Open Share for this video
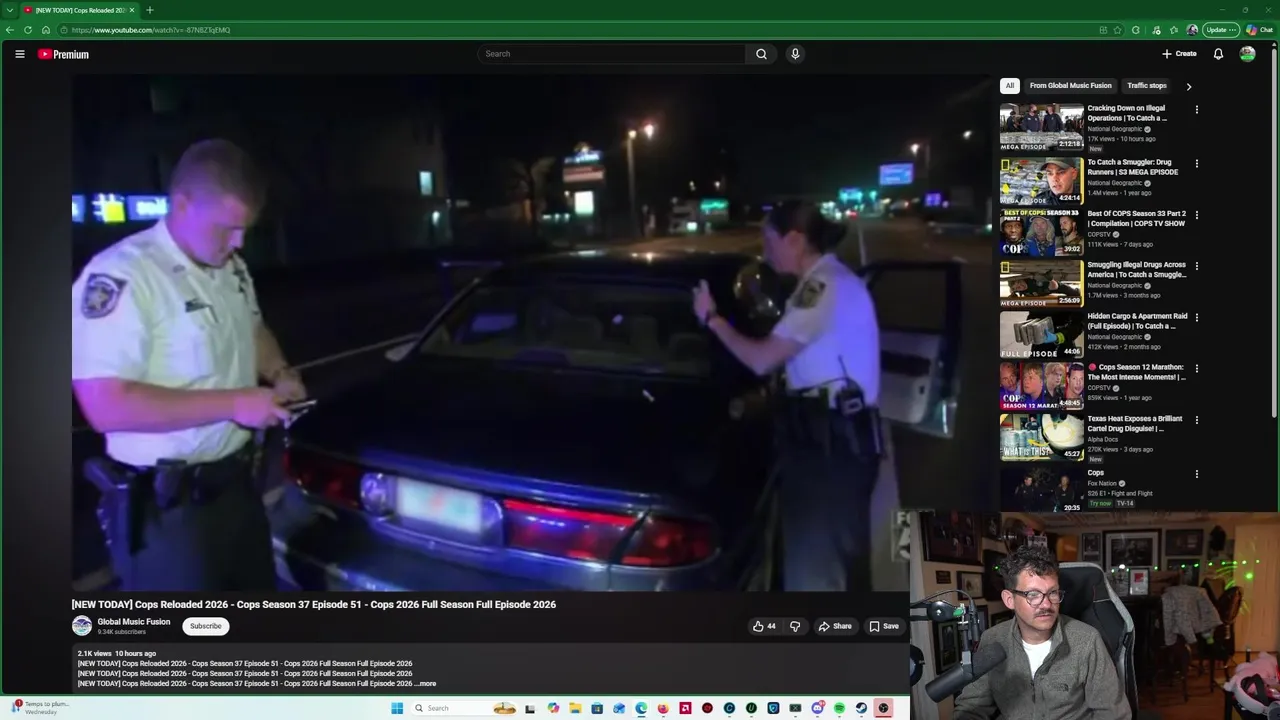 coord(835,626)
